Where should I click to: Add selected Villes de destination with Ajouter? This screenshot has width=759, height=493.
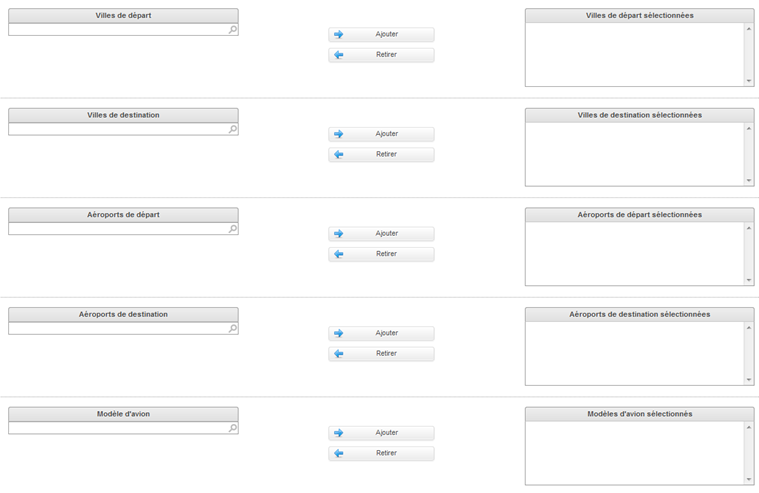pos(381,134)
